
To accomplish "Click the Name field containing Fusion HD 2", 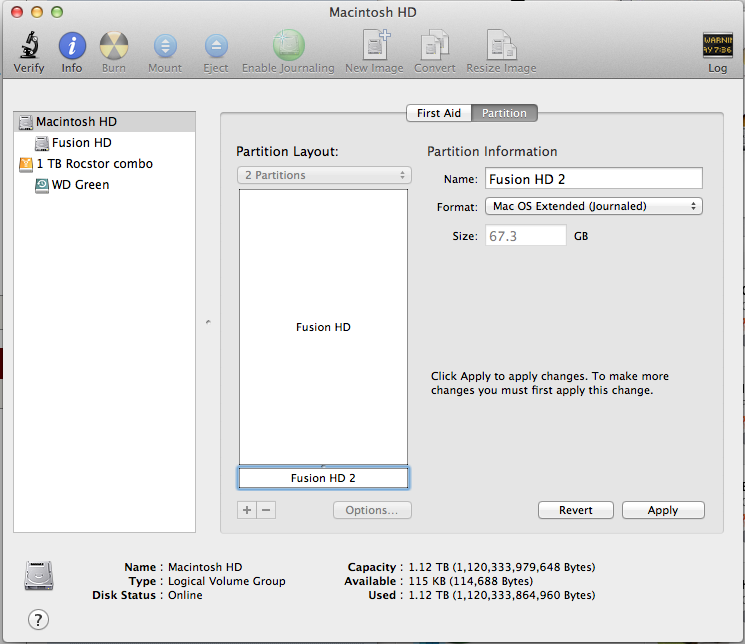I will (x=593, y=179).
